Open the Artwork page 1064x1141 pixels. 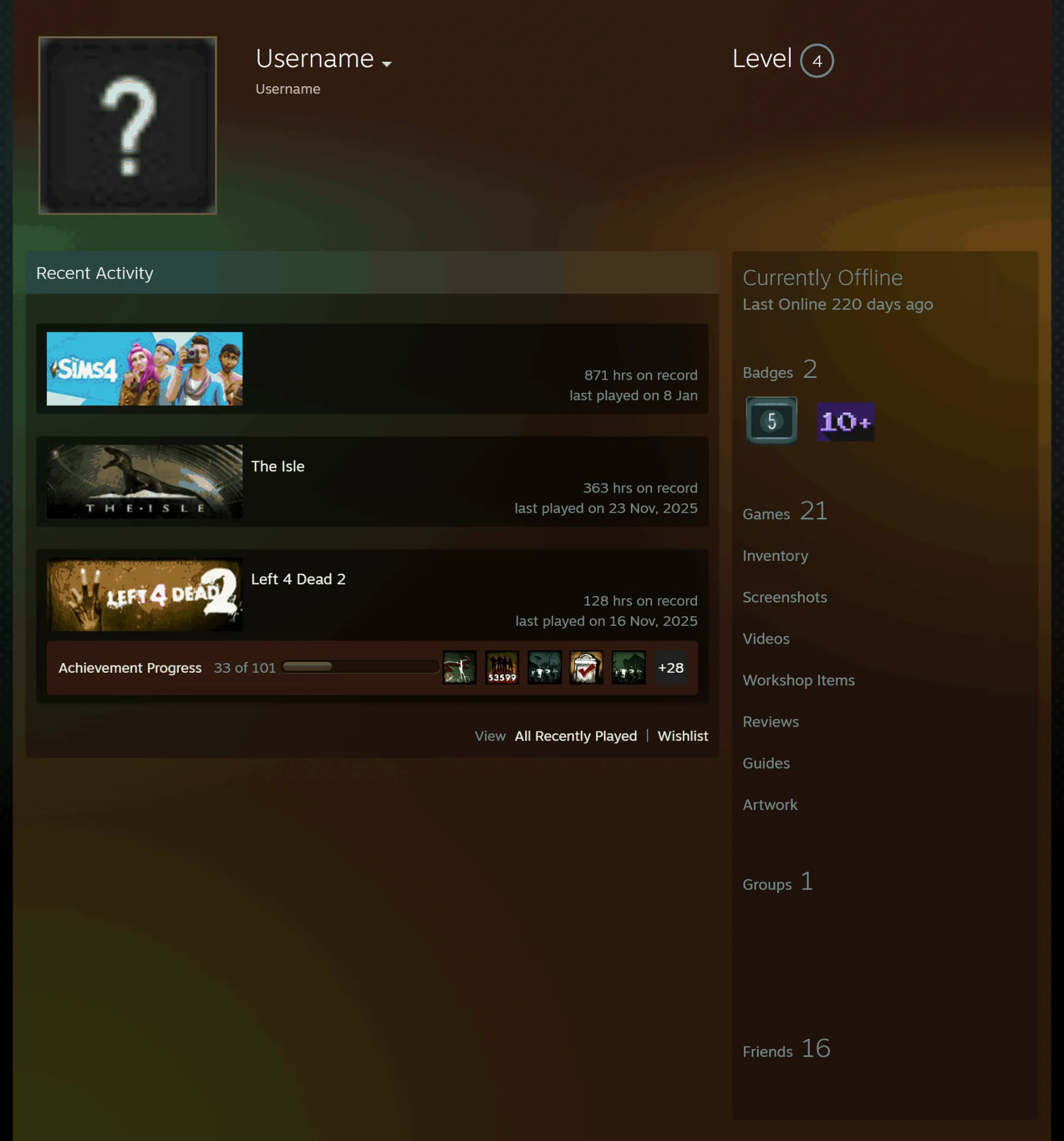[x=770, y=805]
